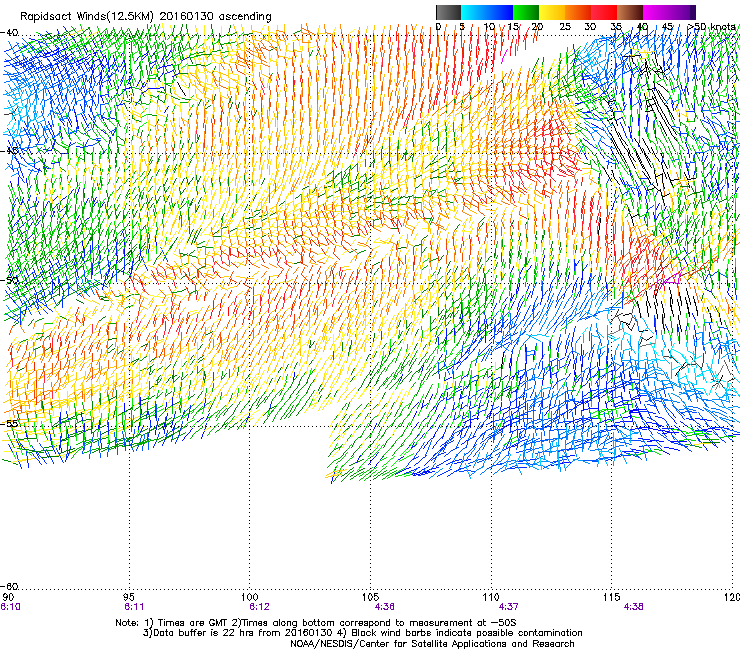Click the '25' legend scale label
740x650 pixels.
564,26
